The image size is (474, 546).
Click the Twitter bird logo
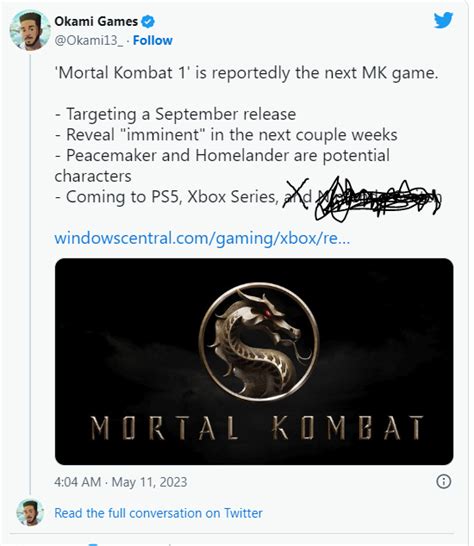(443, 20)
